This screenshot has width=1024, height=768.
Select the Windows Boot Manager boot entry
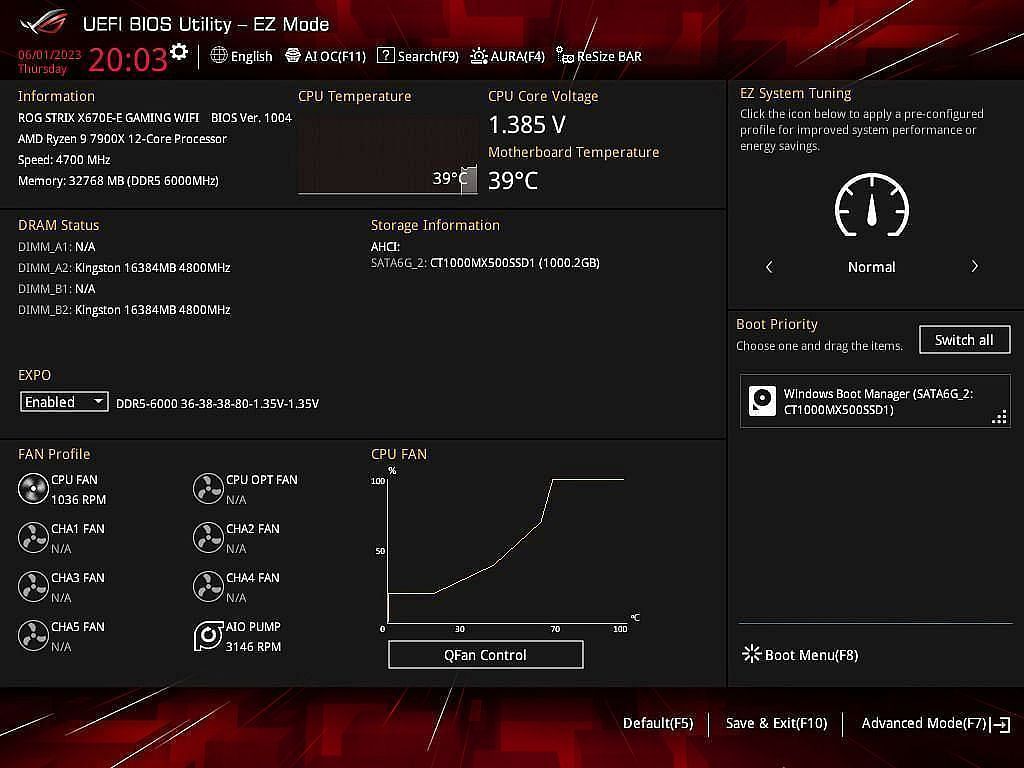[875, 401]
